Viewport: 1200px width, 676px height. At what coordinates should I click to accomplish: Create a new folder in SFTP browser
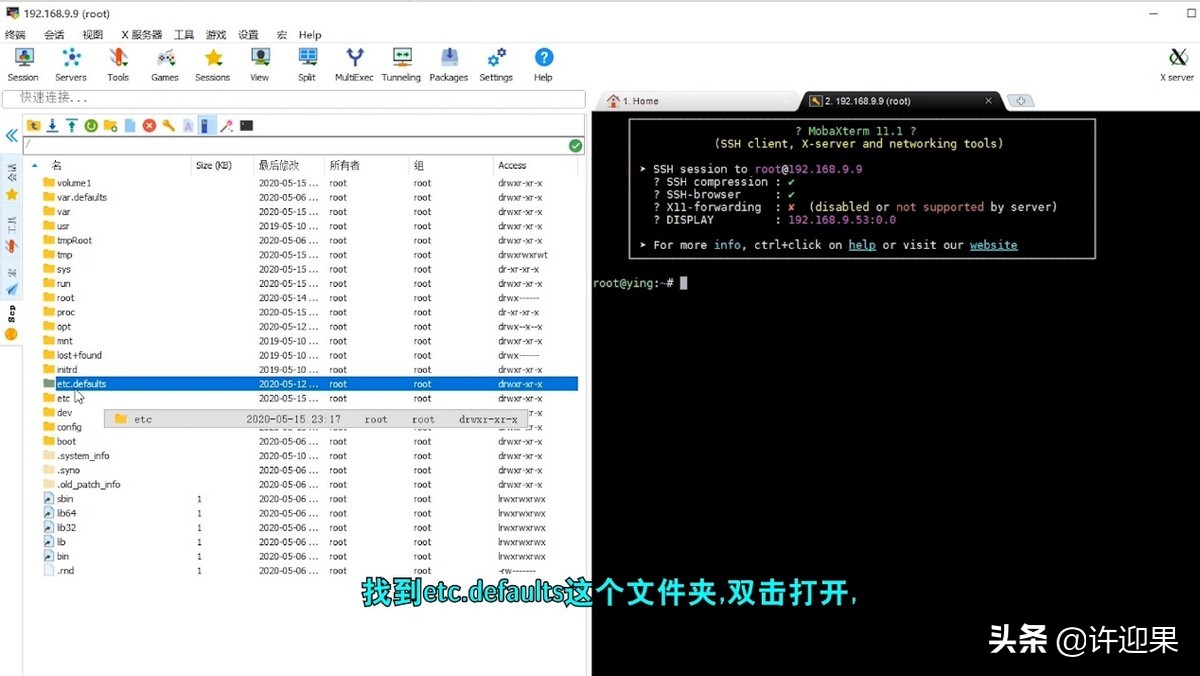[111, 126]
